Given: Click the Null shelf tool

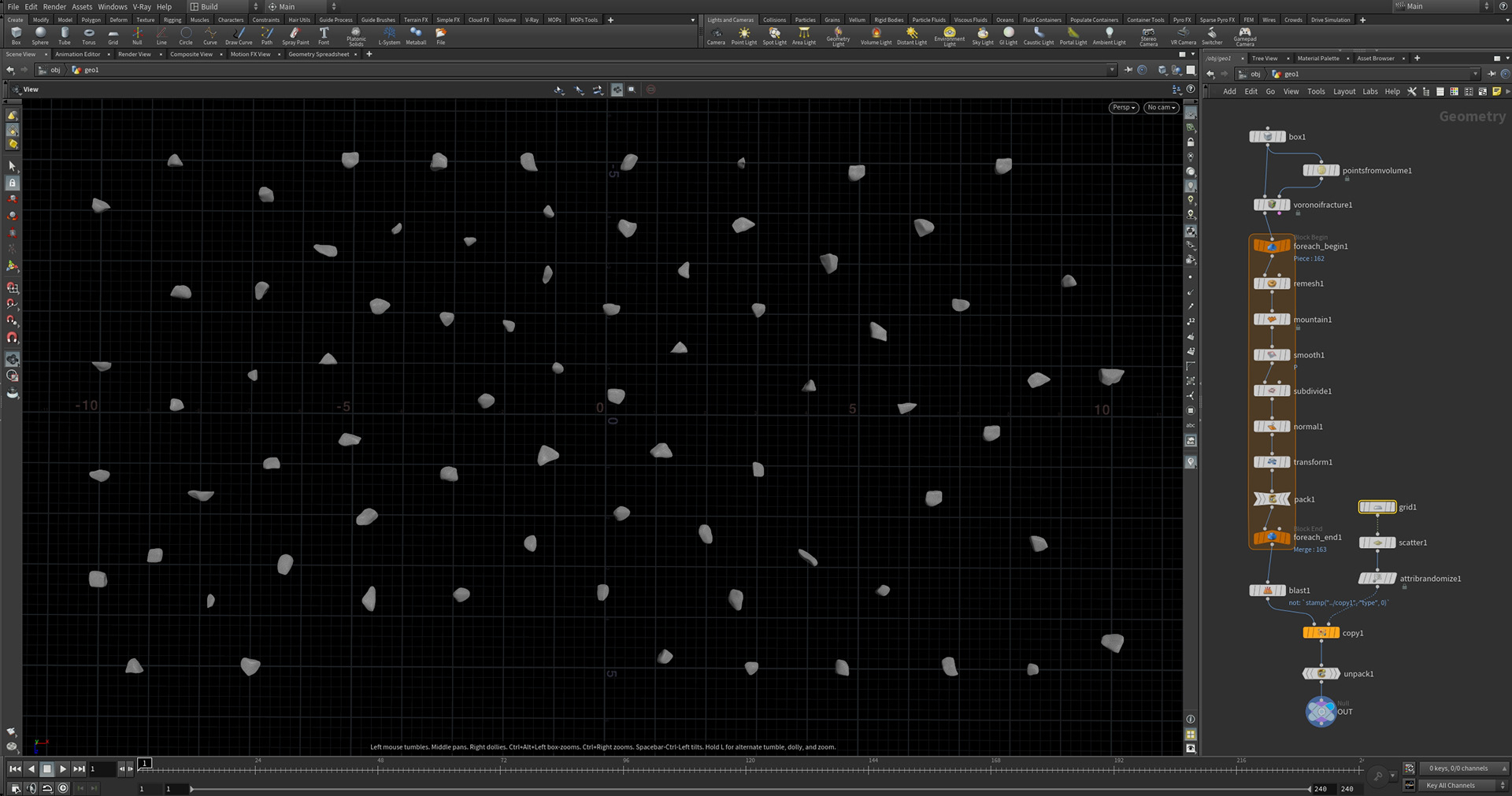Looking at the screenshot, I should click(x=137, y=36).
